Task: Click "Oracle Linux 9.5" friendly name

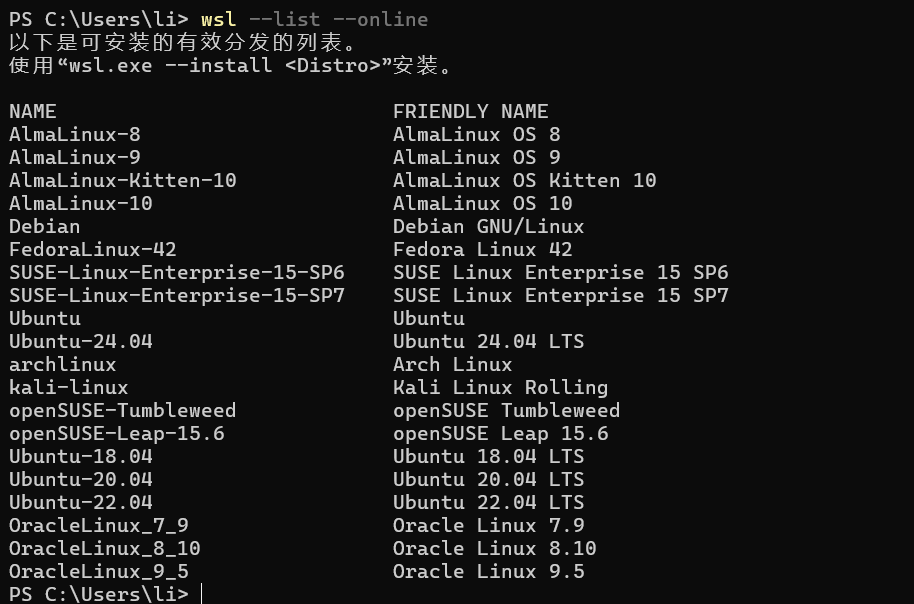Action: click(x=488, y=571)
